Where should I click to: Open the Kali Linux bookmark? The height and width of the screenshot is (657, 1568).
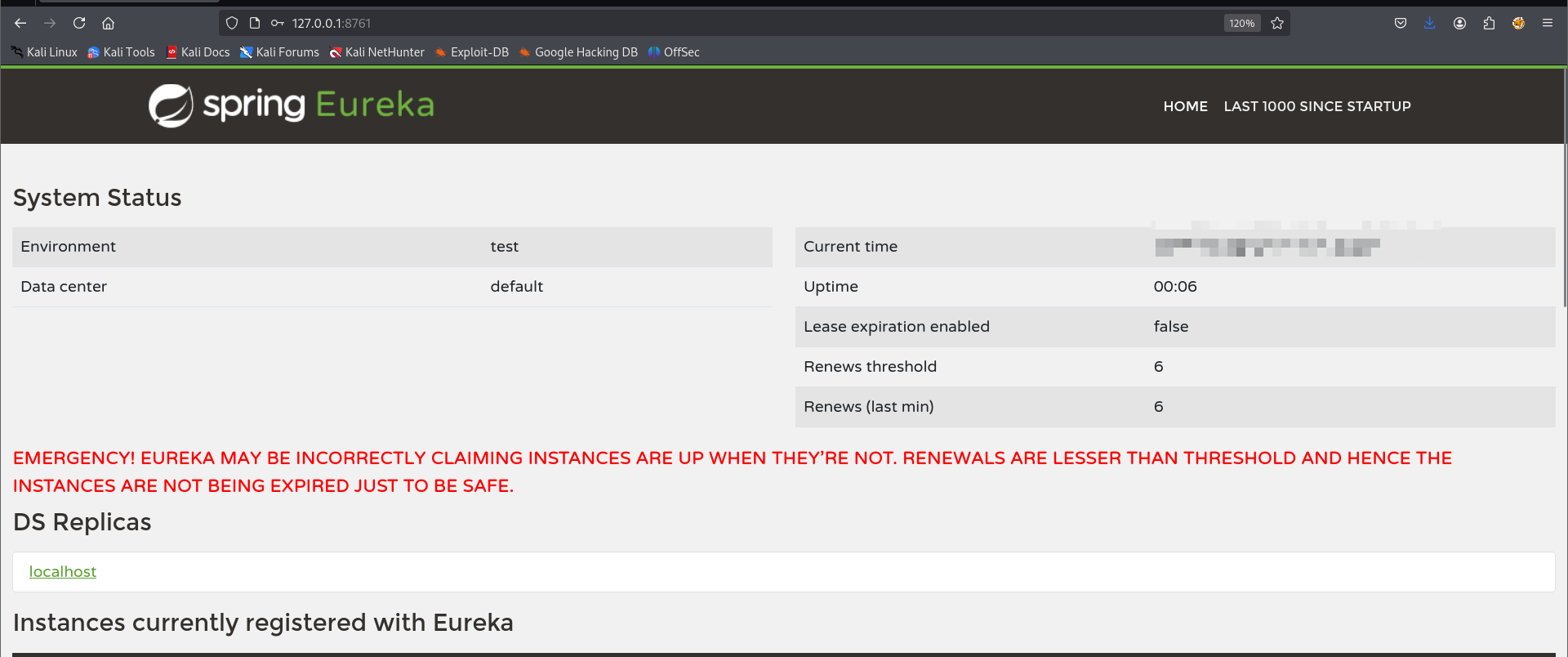pos(44,52)
